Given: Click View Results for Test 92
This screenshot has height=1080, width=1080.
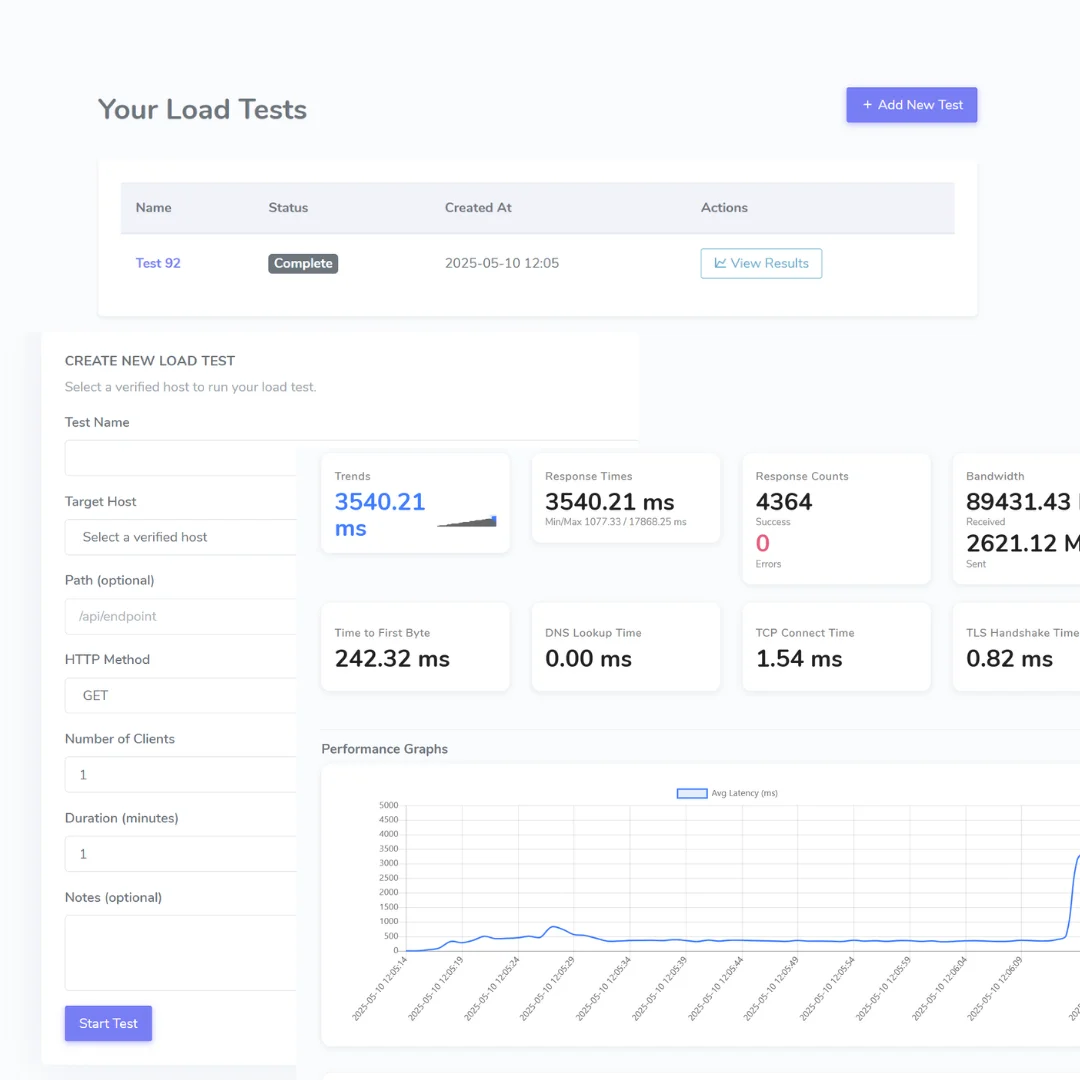Looking at the screenshot, I should (x=761, y=263).
